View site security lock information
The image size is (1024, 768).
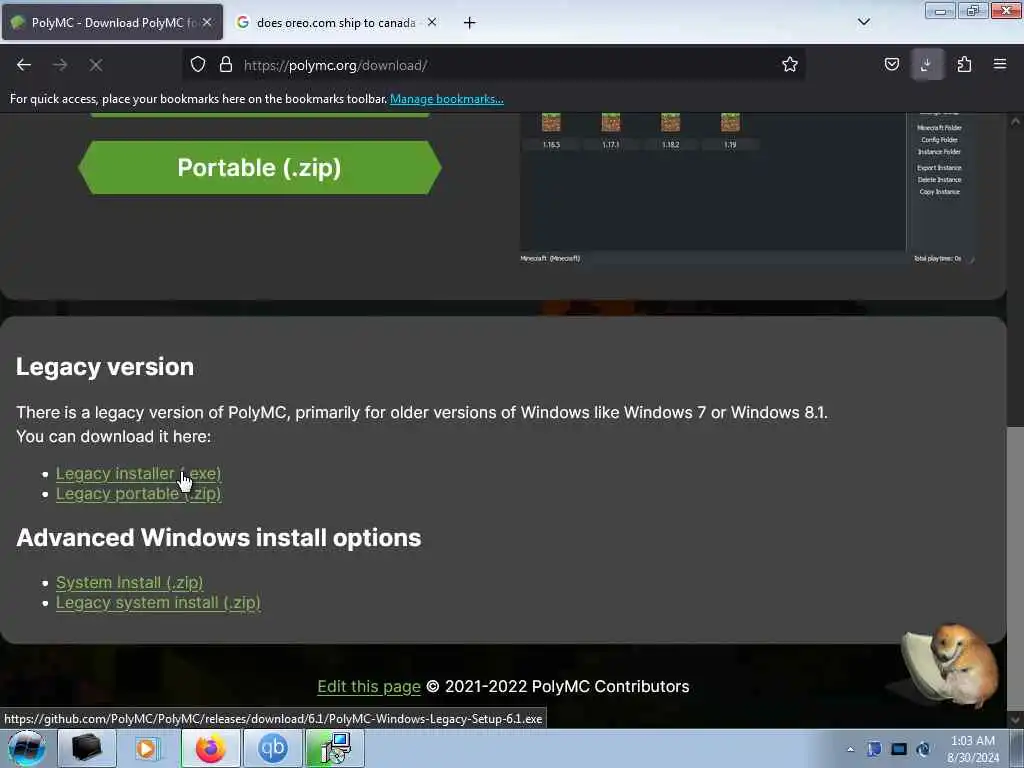[x=226, y=65]
